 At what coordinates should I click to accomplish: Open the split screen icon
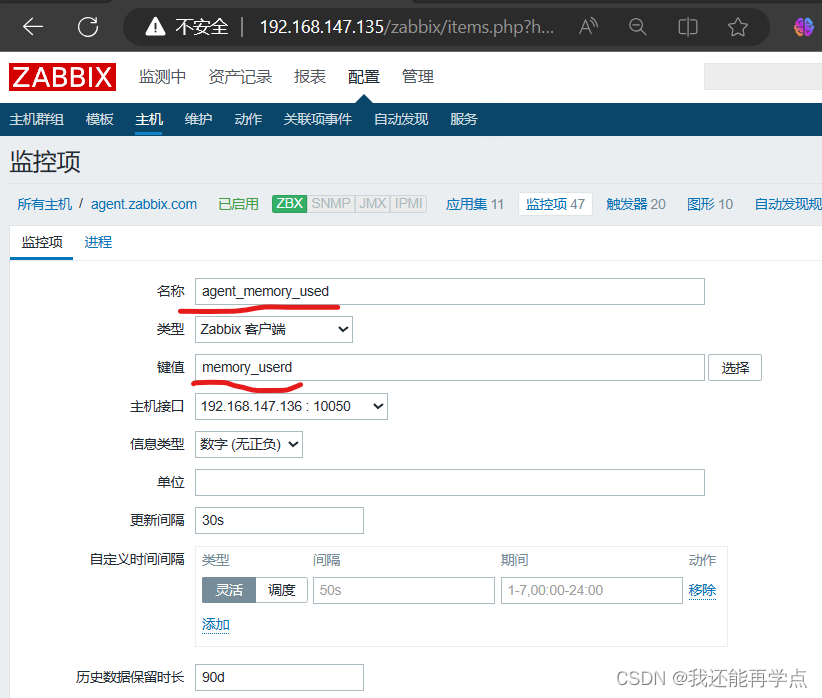tap(687, 27)
